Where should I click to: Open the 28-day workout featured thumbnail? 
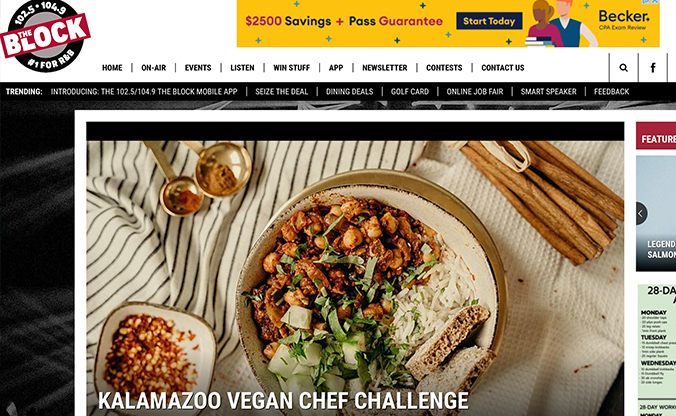tap(657, 350)
